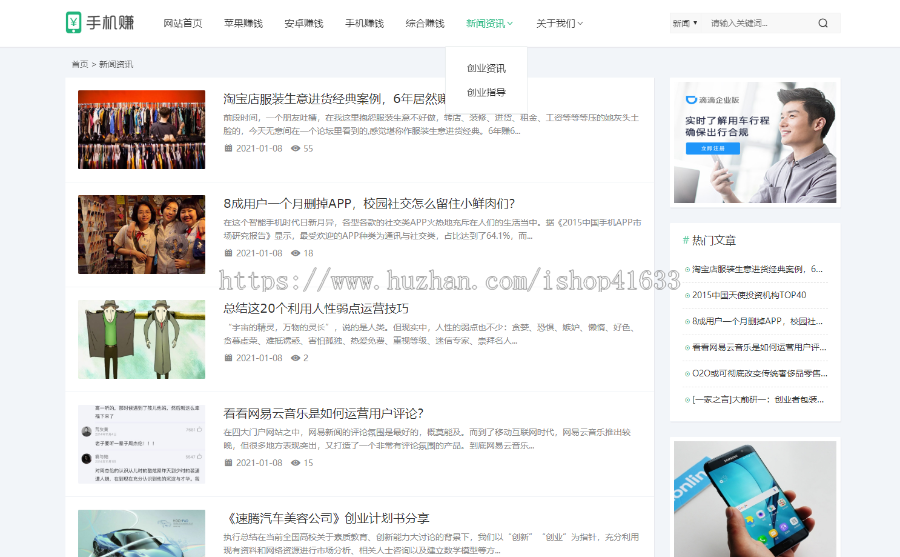
Task: Click the 首页 breadcrumb link
Action: [80, 64]
